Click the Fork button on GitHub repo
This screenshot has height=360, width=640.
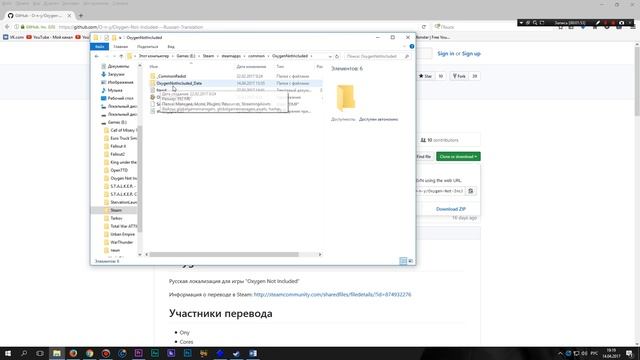(459, 76)
